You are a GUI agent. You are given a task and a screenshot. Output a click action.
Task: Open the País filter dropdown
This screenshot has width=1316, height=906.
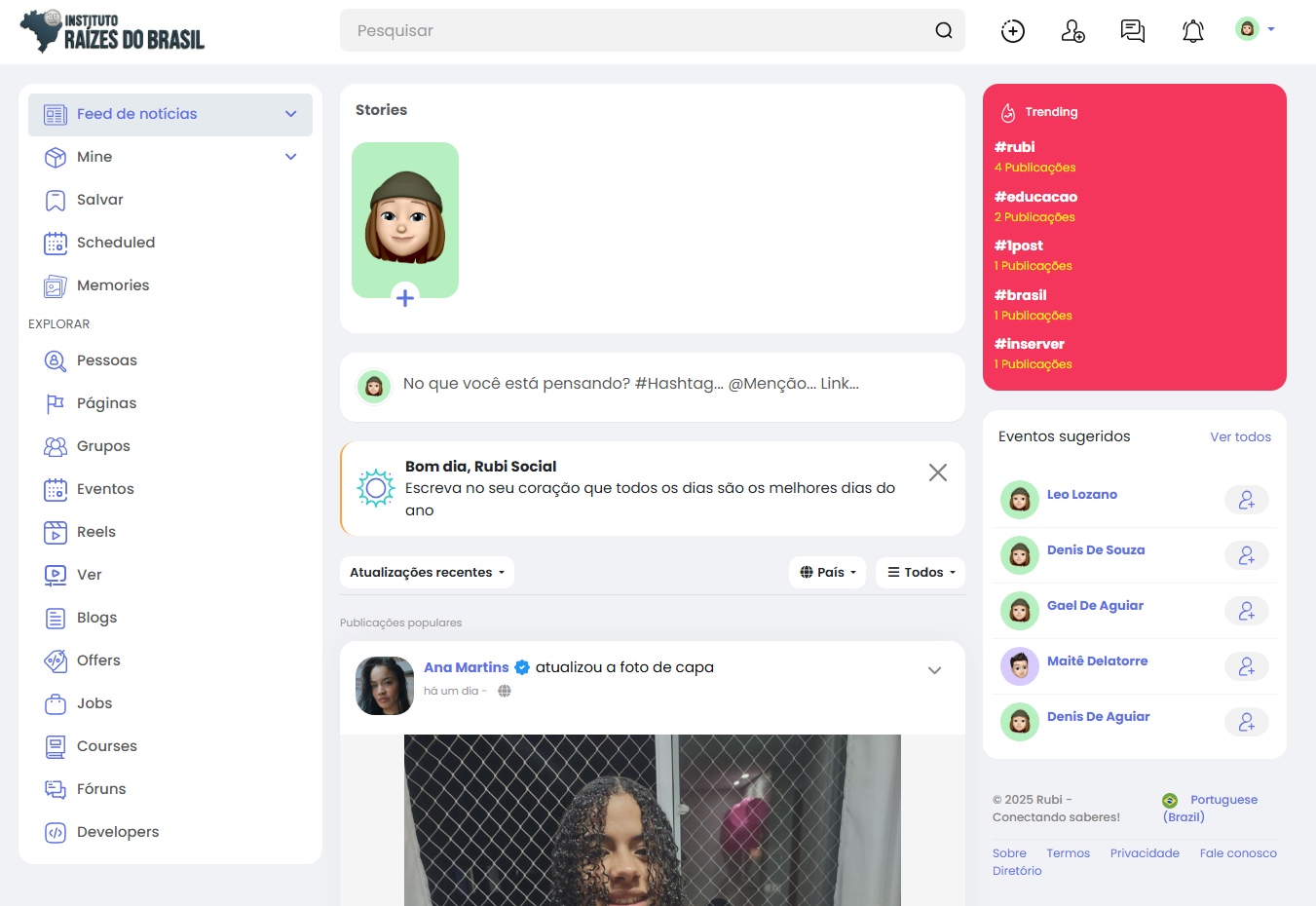click(828, 573)
